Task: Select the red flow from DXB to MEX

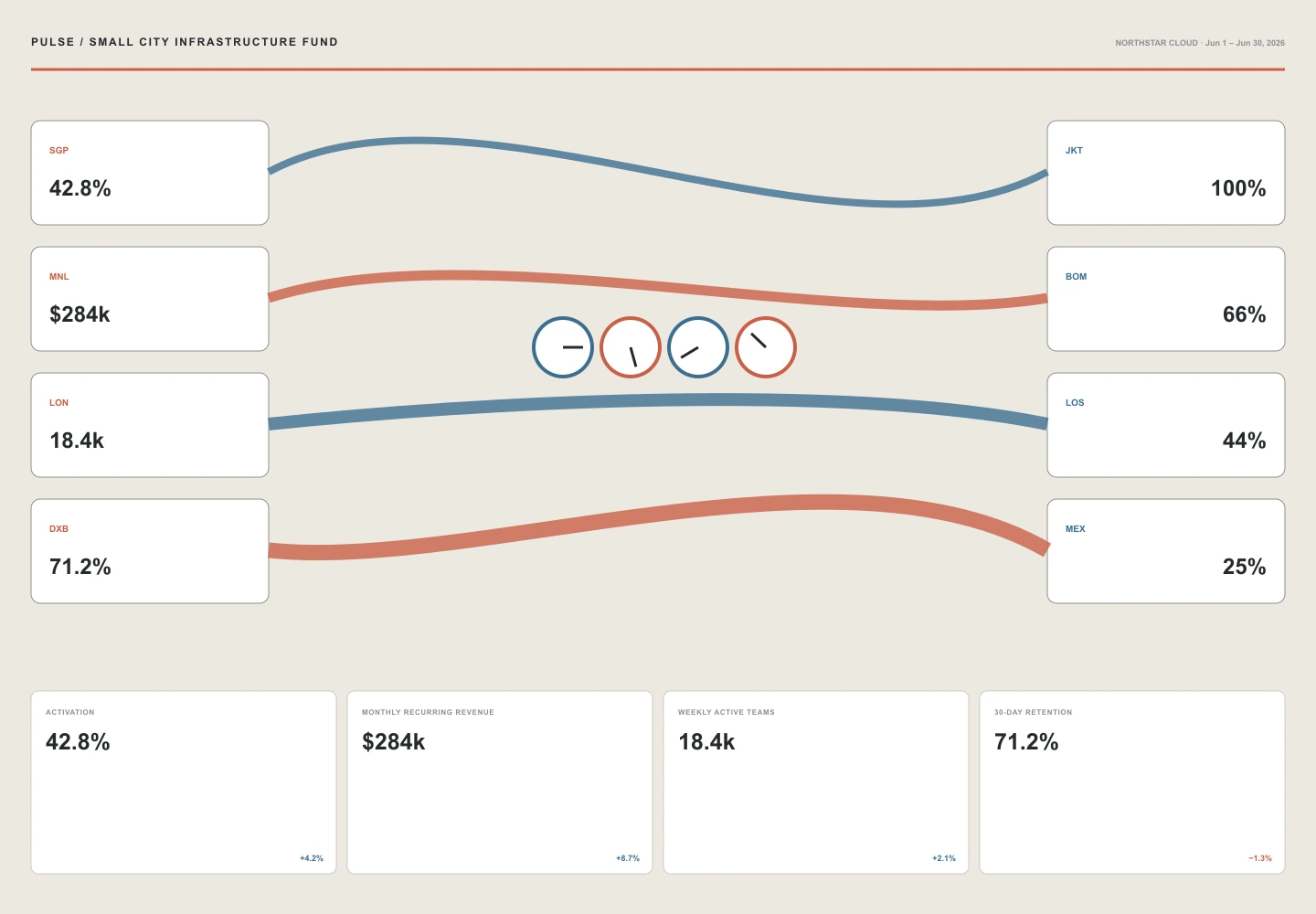Action: click(x=658, y=517)
